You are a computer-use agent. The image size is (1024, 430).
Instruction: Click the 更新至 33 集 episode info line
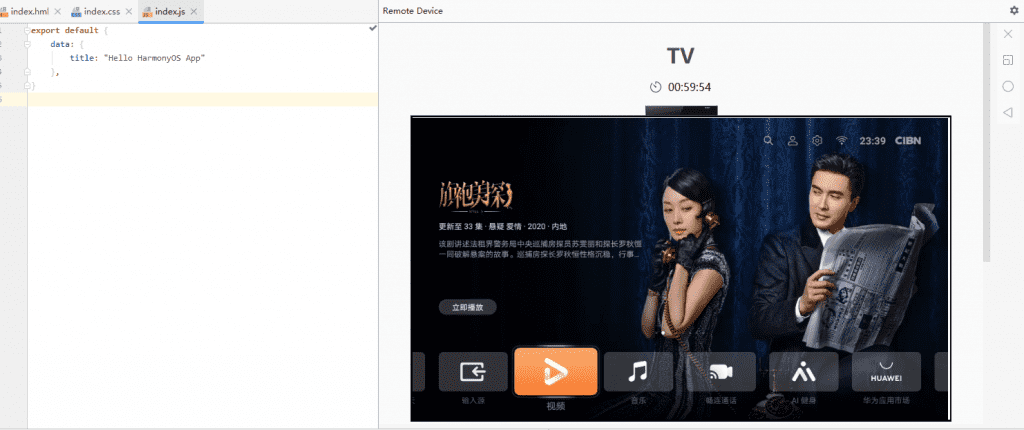503,227
